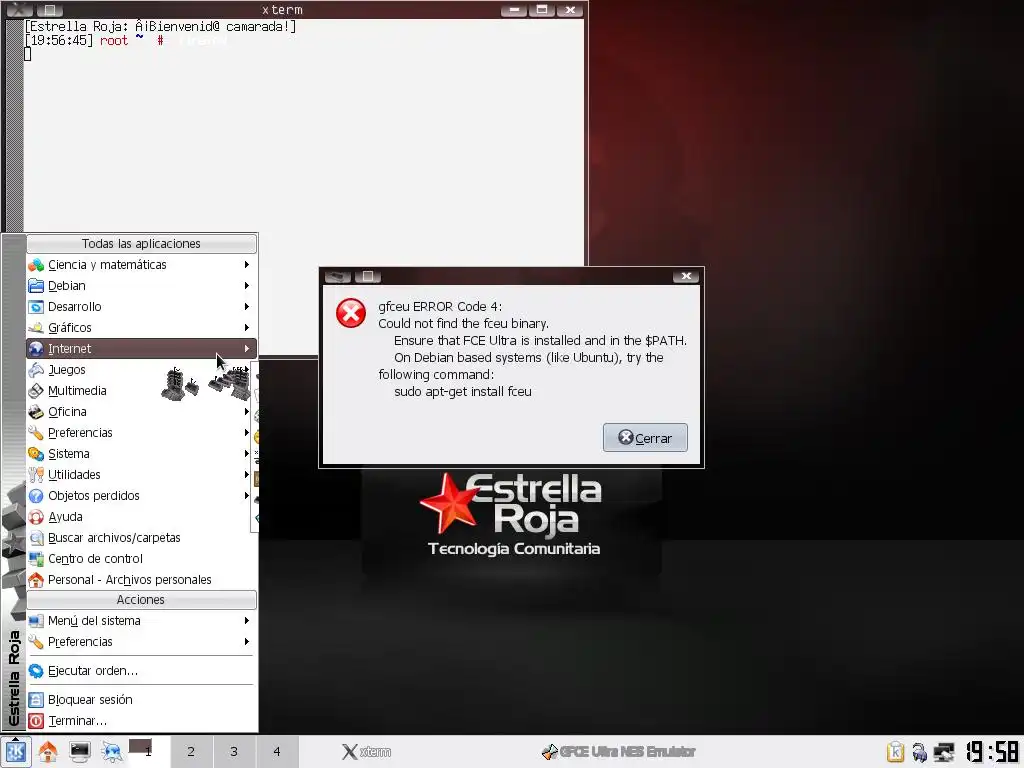Screen dimensions: 1024x768
Task: Click the Ciencia y matemáticas icon
Action: coord(36,265)
